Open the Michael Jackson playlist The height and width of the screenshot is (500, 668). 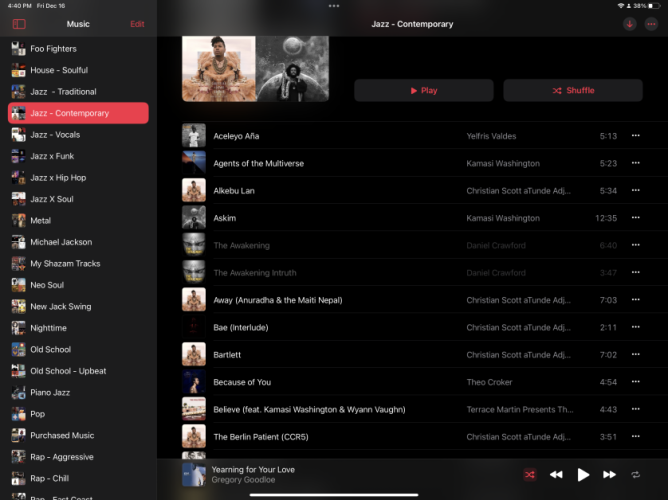point(78,242)
